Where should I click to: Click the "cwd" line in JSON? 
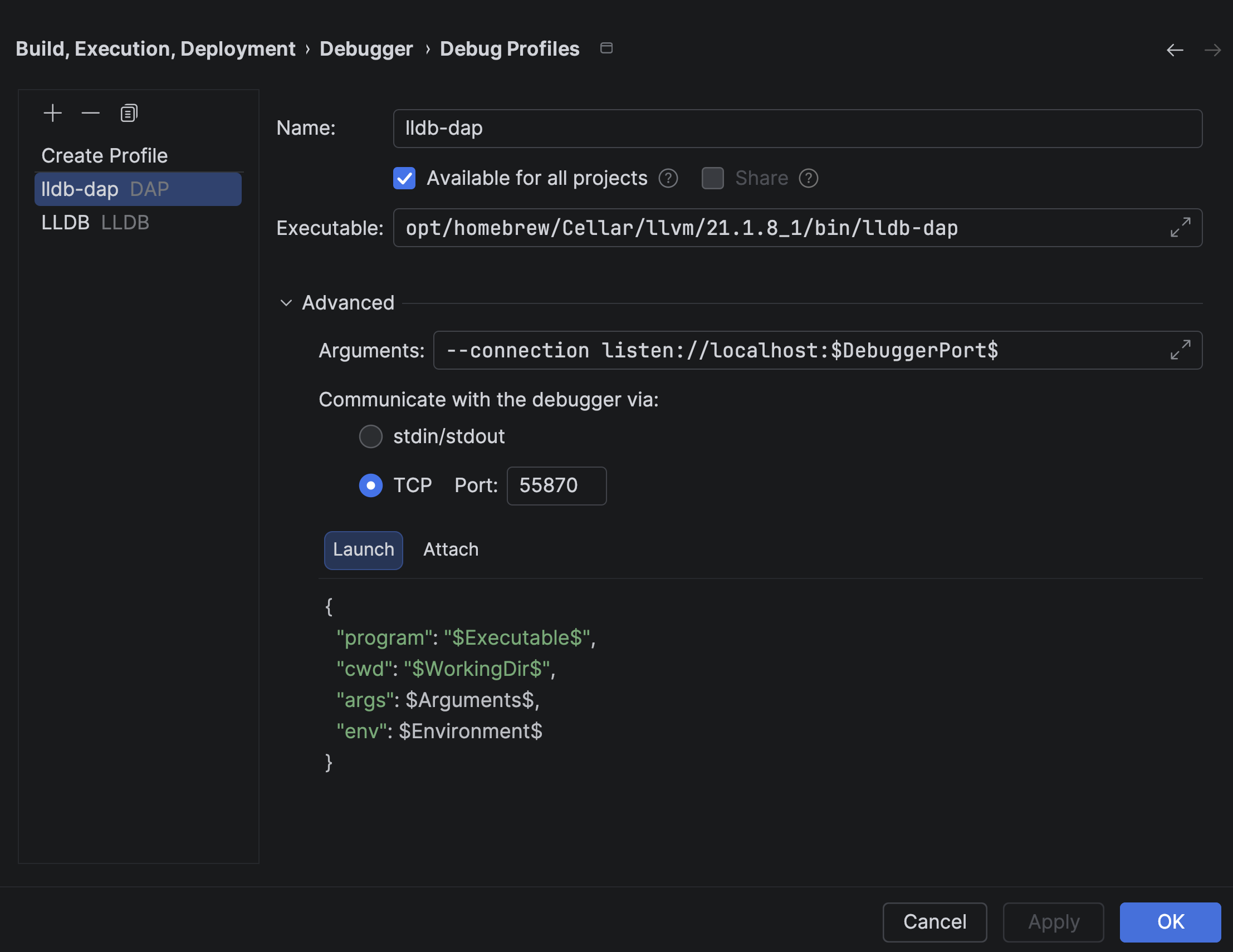[446, 669]
